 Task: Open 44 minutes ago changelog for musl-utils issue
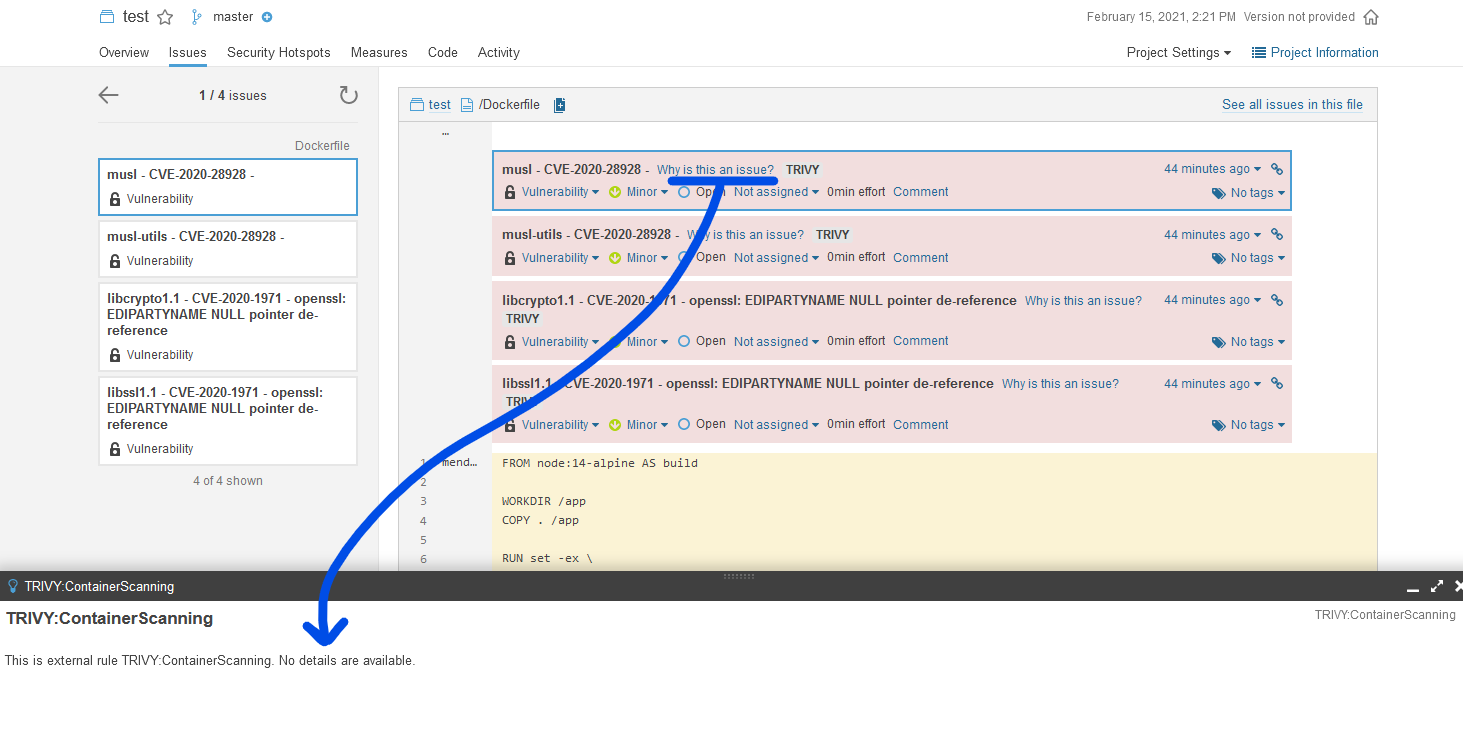click(x=1212, y=235)
